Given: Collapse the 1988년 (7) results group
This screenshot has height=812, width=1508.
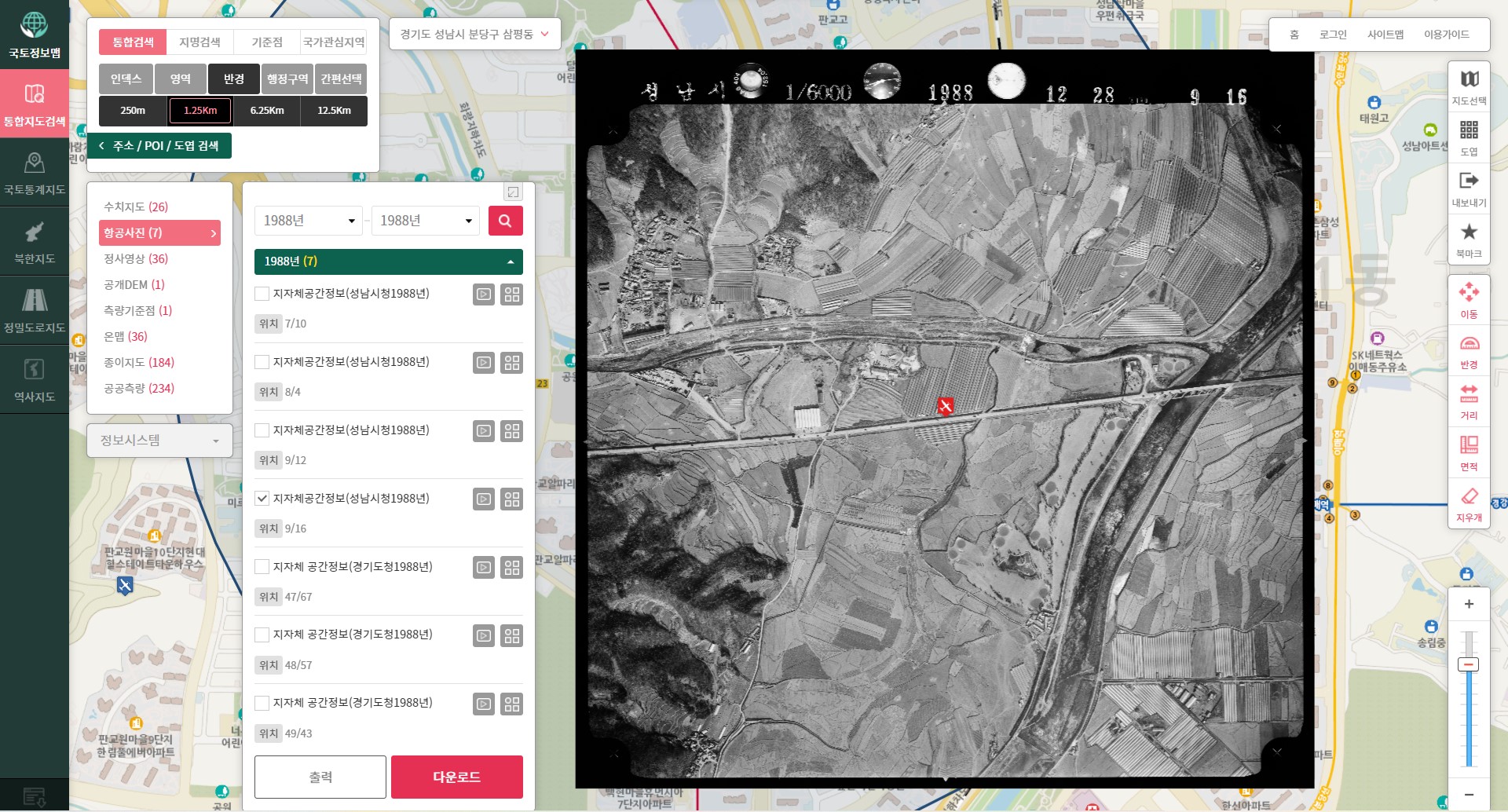Looking at the screenshot, I should 389,262.
